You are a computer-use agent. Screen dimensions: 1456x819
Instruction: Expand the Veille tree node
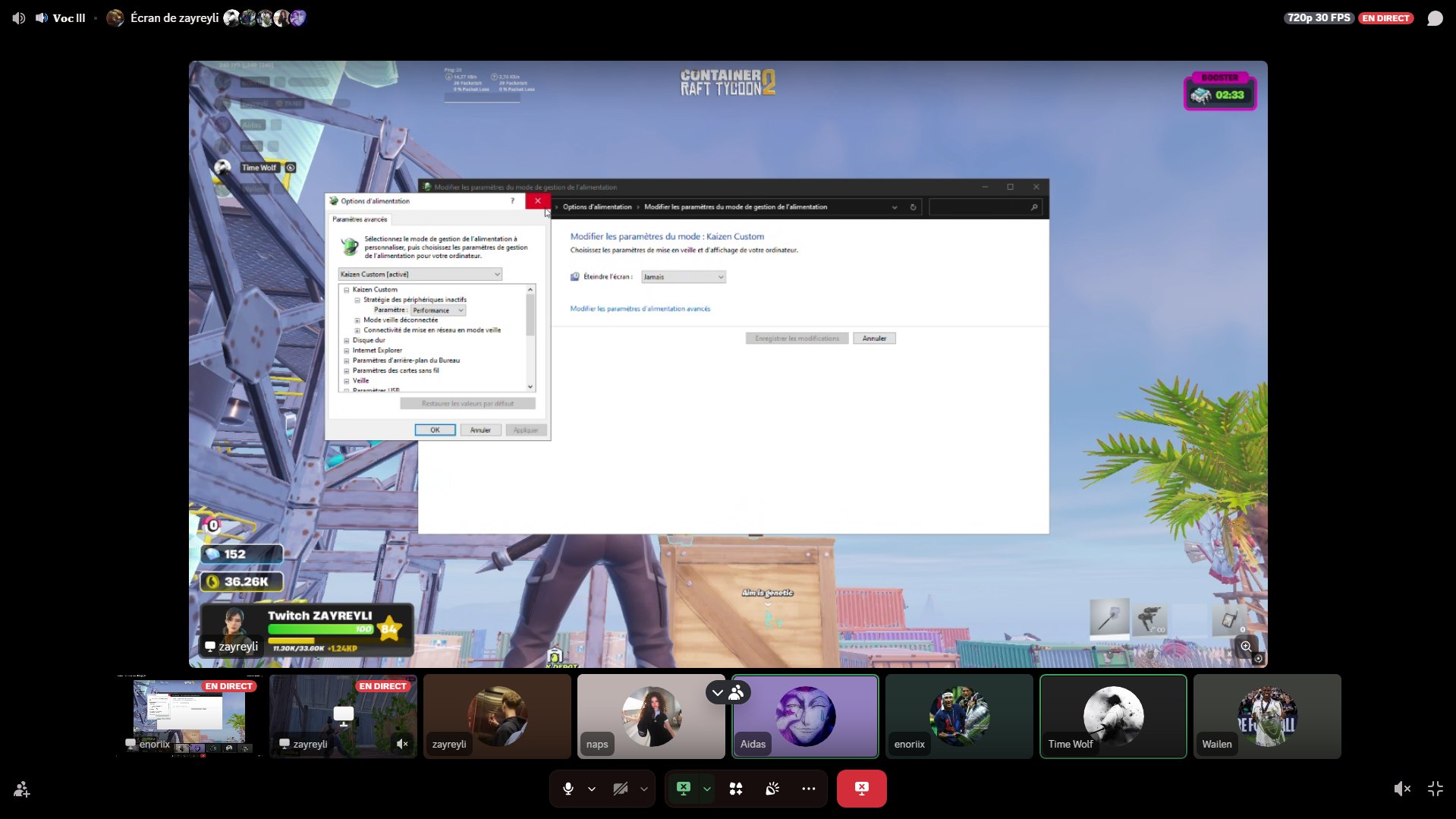(347, 381)
